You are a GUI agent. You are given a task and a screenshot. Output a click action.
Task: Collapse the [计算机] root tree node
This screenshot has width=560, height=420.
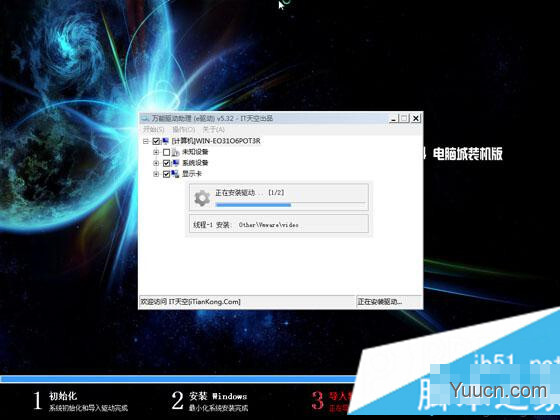coord(146,141)
